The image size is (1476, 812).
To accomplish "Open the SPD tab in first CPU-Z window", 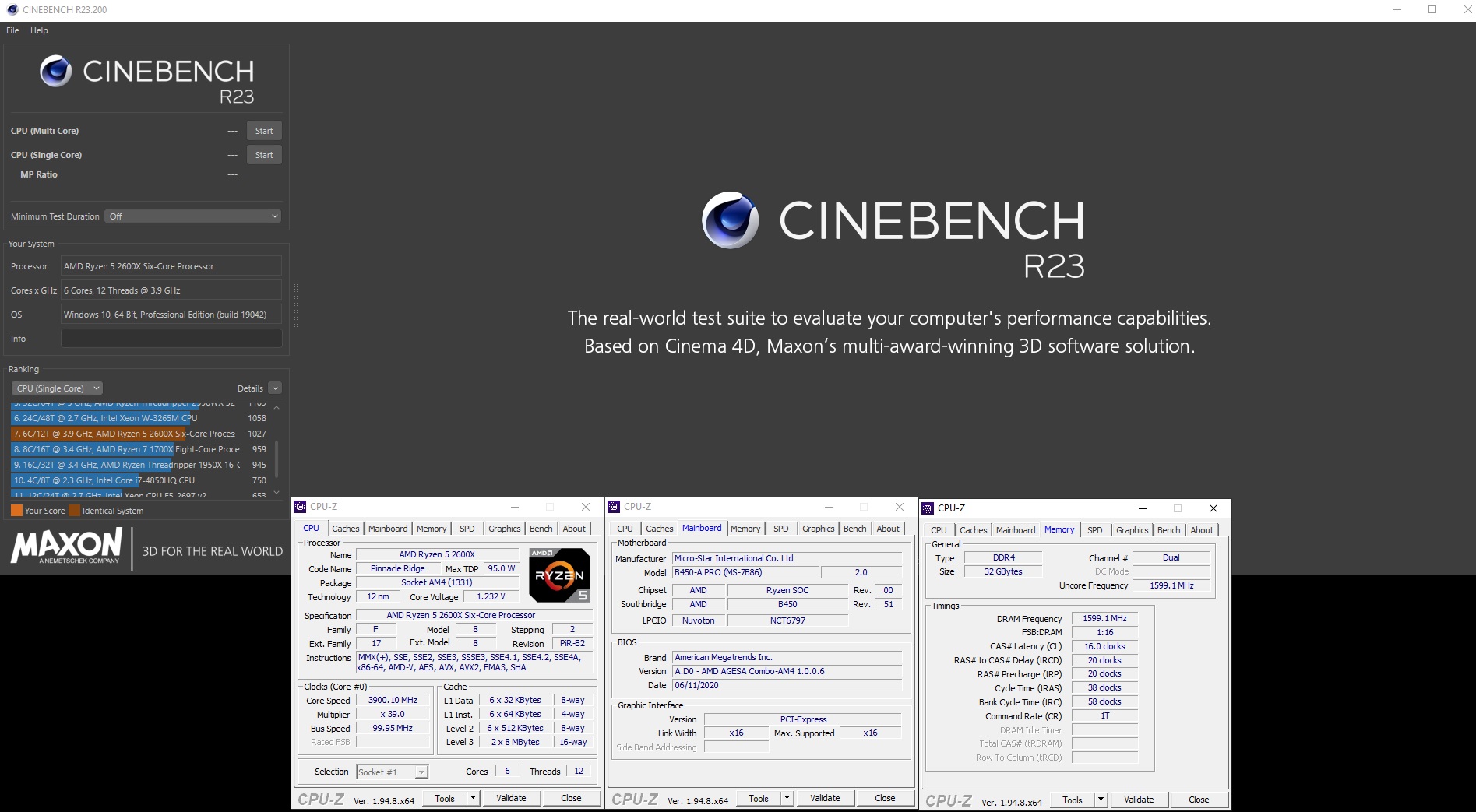I will (x=467, y=529).
